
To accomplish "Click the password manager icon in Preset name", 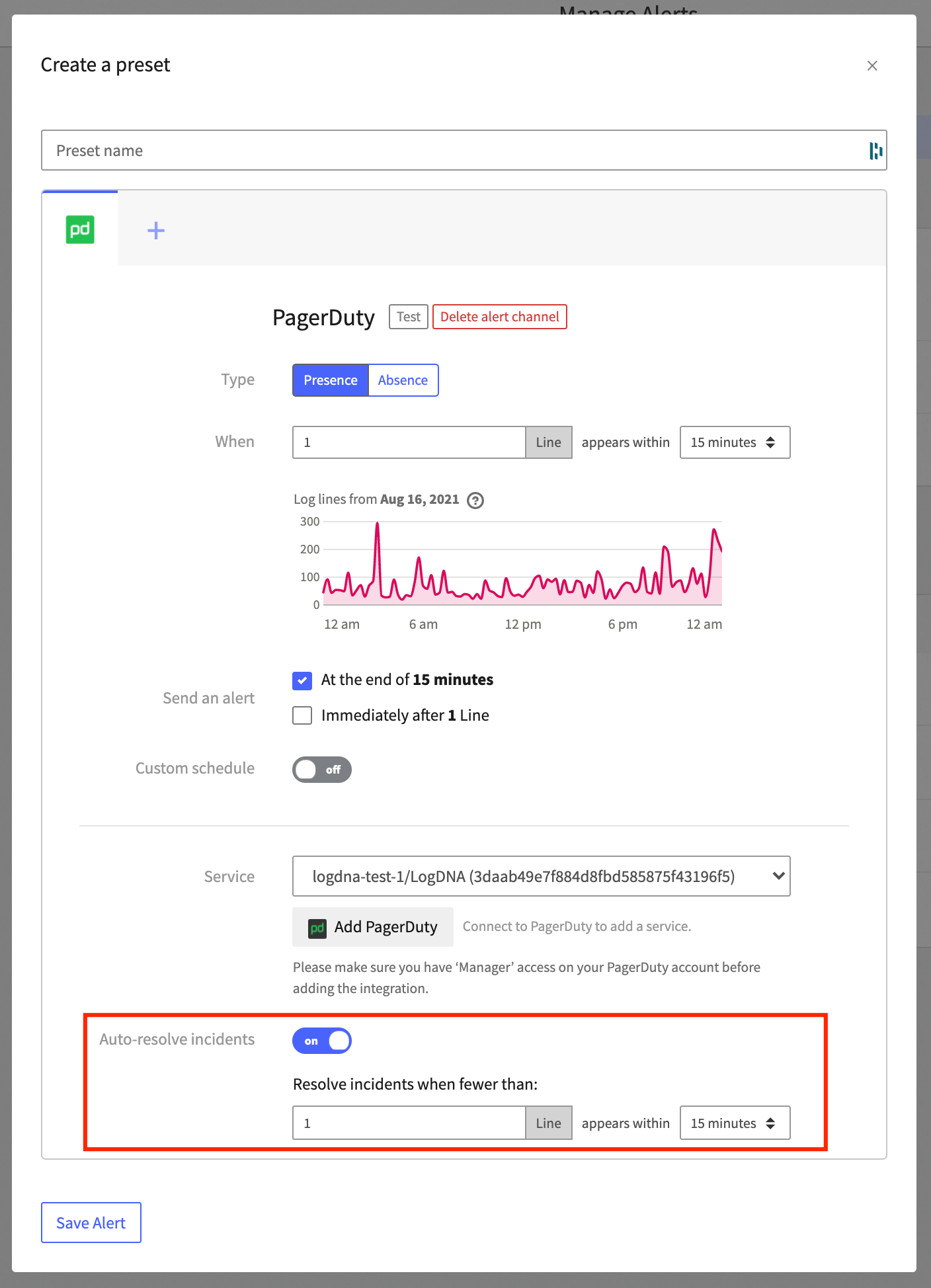I will coord(875,151).
